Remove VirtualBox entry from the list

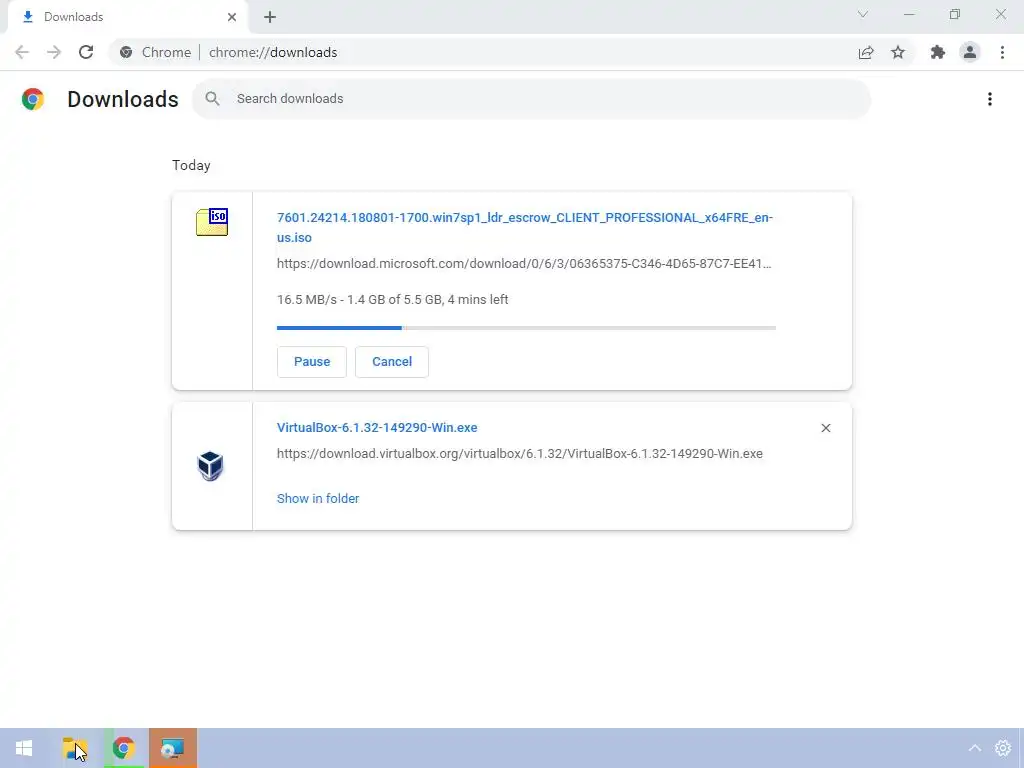point(825,428)
